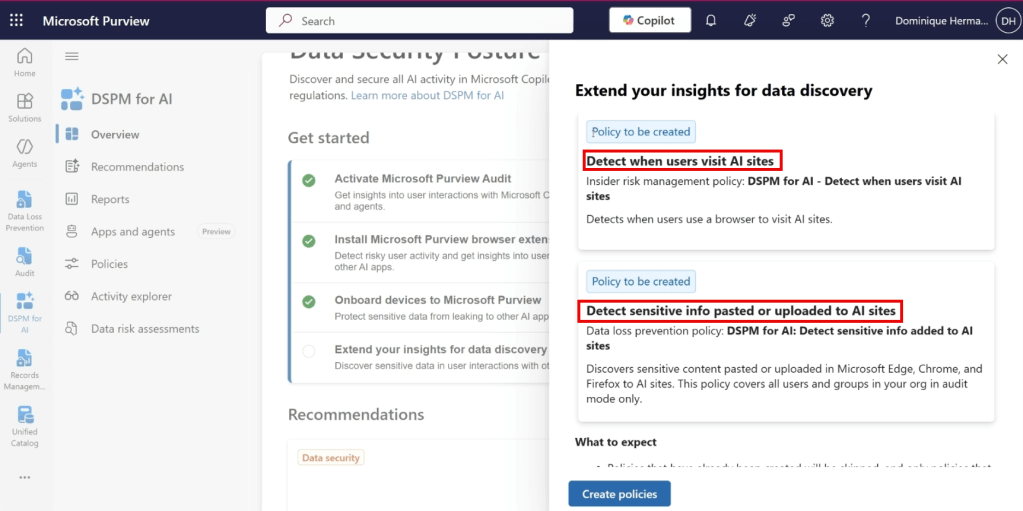Open Solutions in the left rail
1023x511 pixels.
24,106
